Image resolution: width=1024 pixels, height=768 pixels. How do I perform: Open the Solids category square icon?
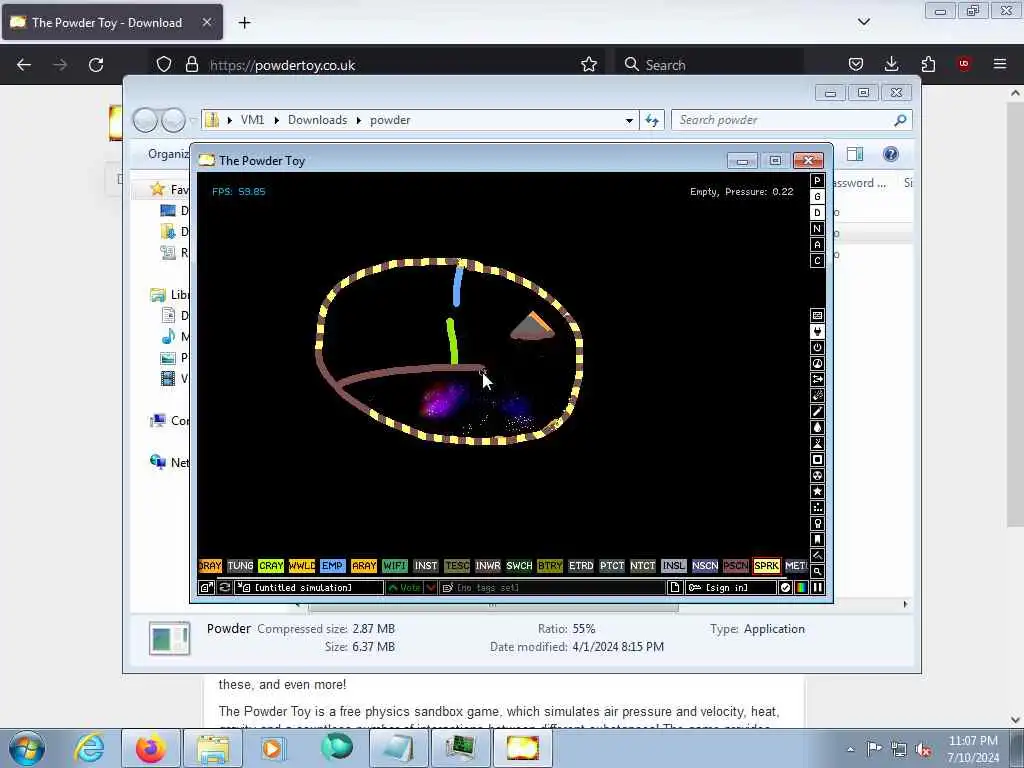(x=817, y=459)
